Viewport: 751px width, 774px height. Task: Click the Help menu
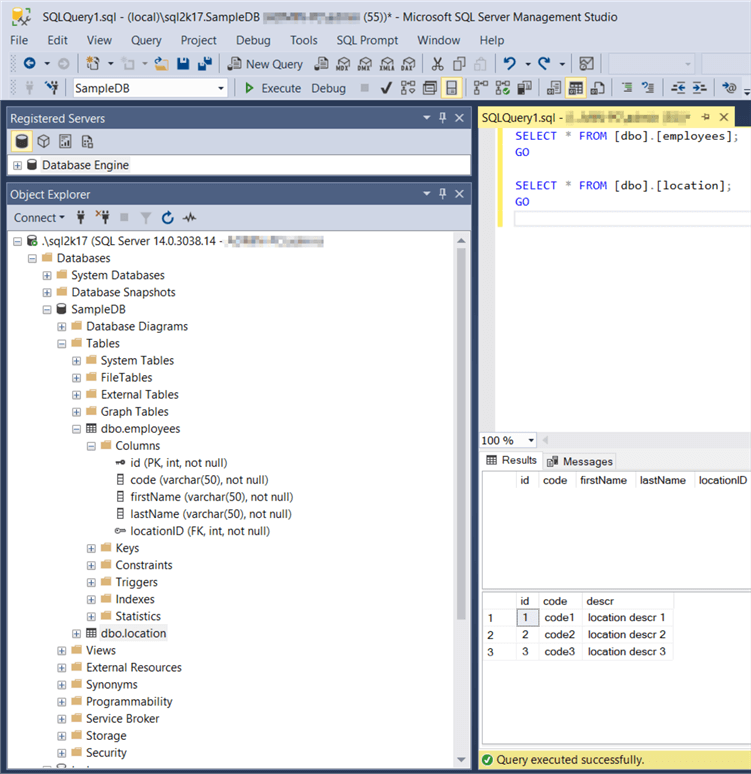tap(492, 40)
